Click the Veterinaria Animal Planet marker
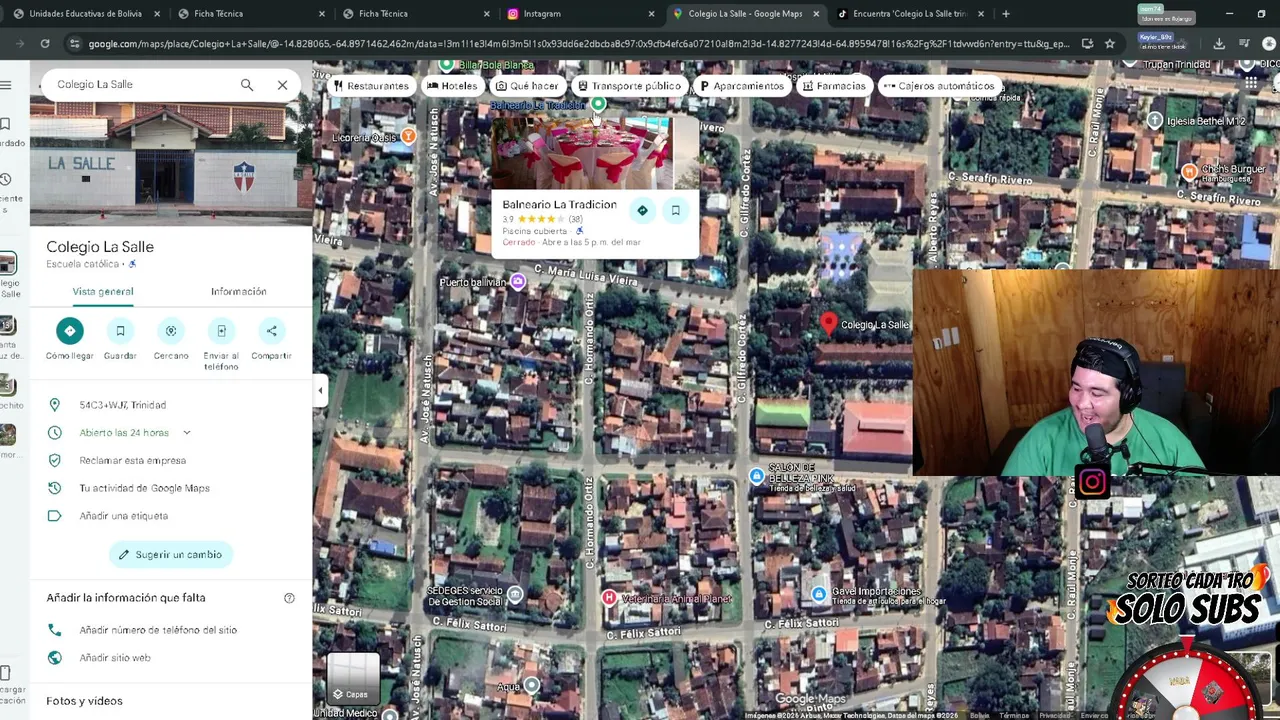Screen dimensions: 1280x720 (608, 598)
